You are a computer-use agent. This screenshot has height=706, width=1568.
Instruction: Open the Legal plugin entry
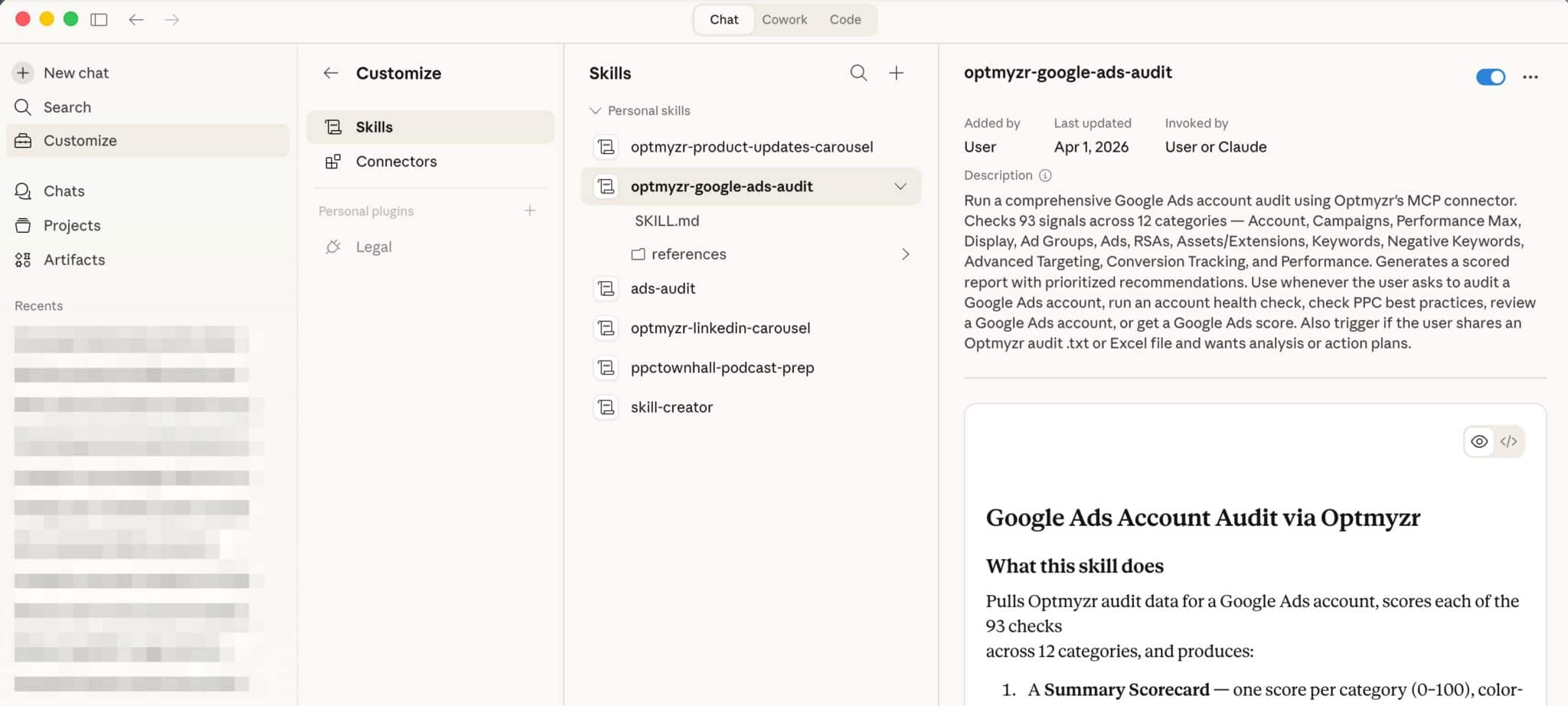coord(430,247)
